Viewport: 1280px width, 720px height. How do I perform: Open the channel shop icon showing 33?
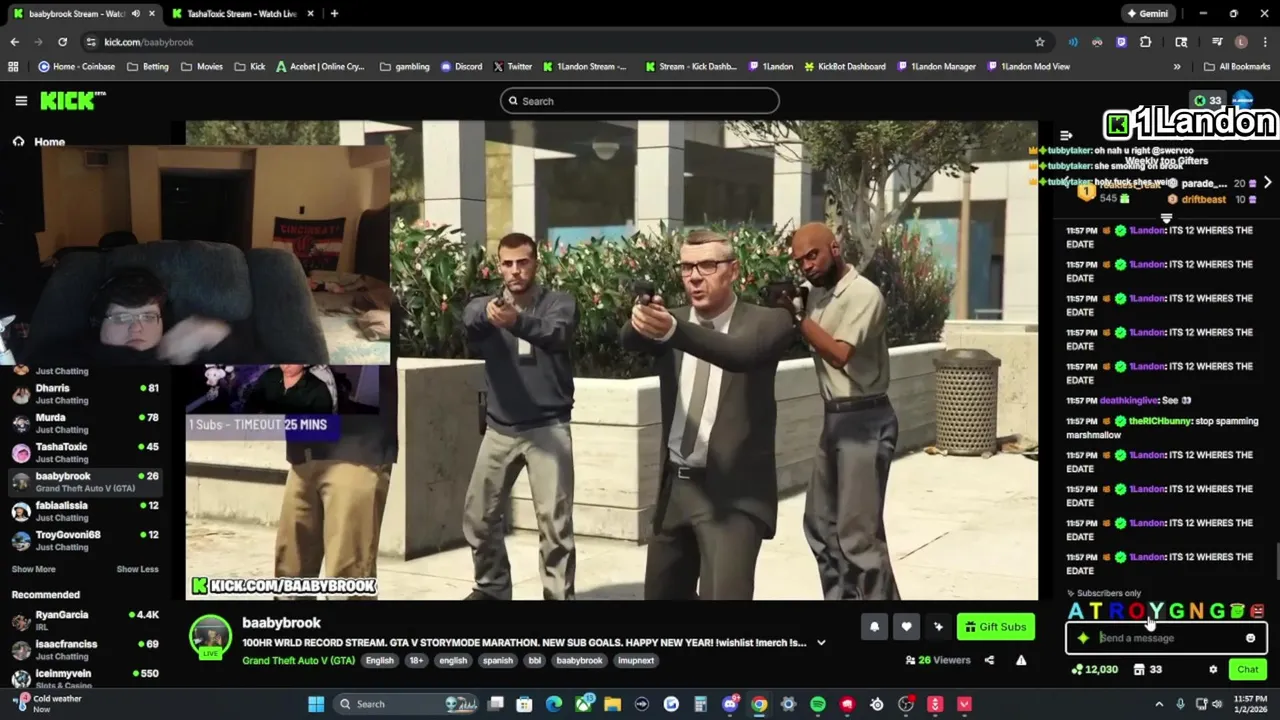[x=1148, y=670]
